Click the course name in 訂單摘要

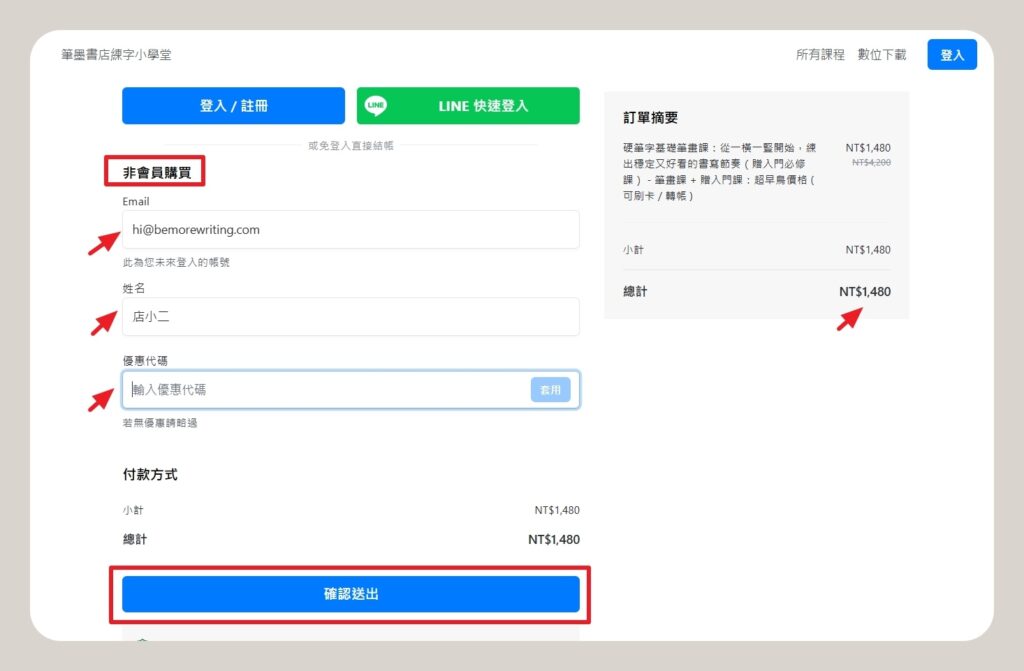[719, 171]
